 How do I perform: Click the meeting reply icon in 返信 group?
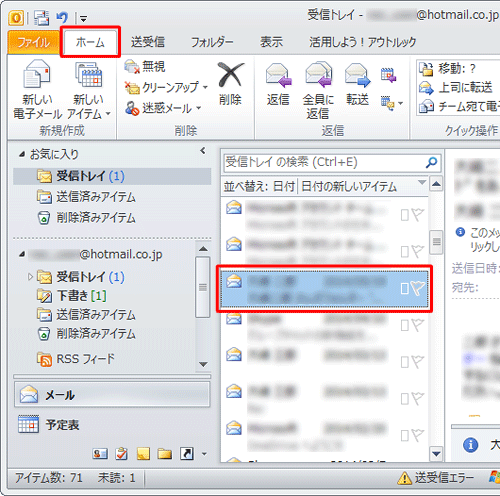click(x=388, y=75)
